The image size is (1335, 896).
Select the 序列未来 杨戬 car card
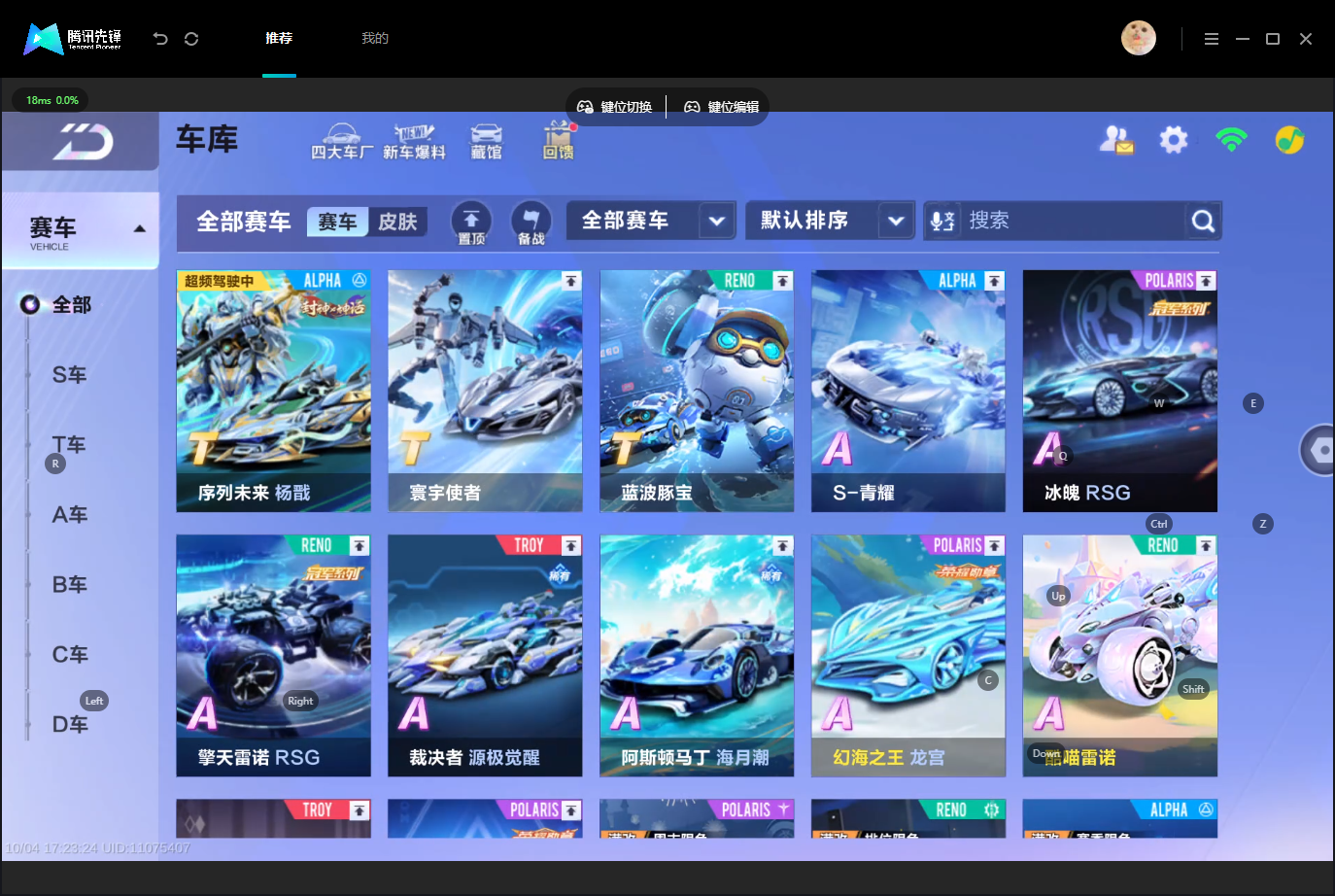coord(273,391)
